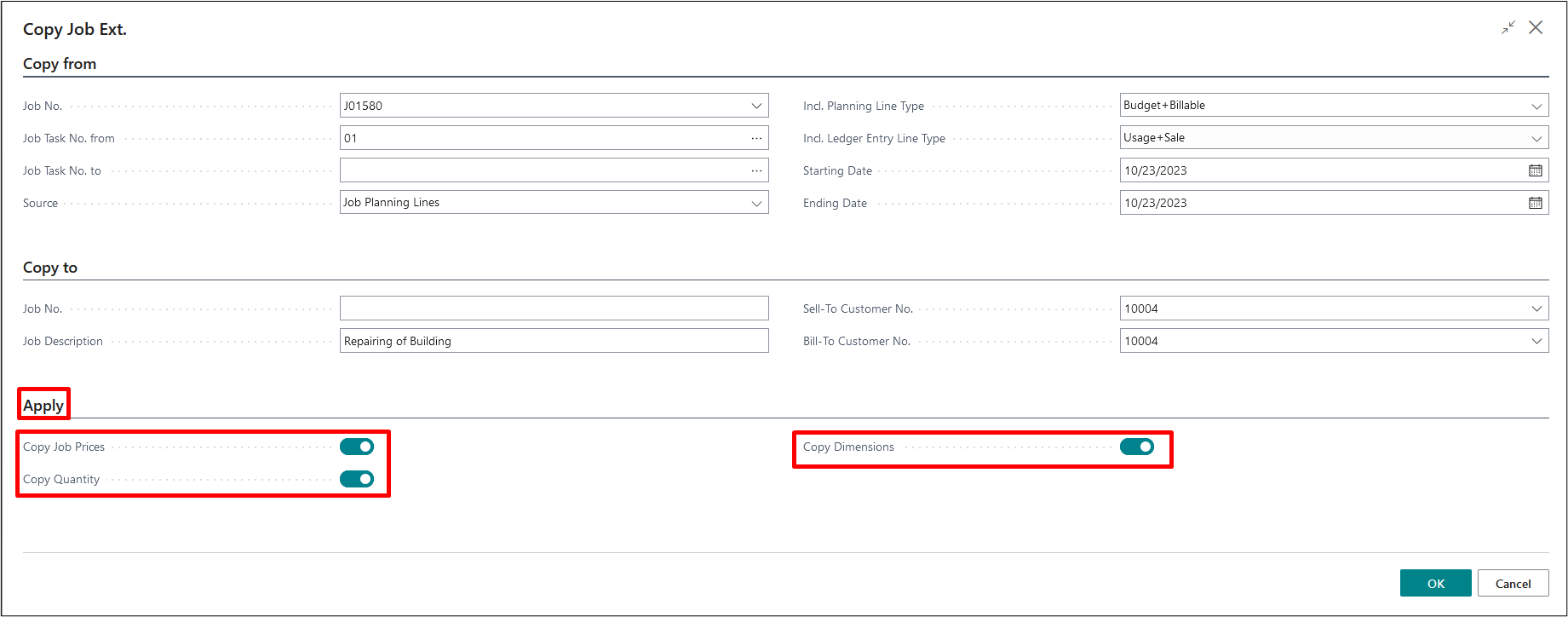Image resolution: width=1568 pixels, height=617 pixels.
Task: Open the Incl. Ledger Entry Line Type dropdown
Action: [x=1536, y=138]
